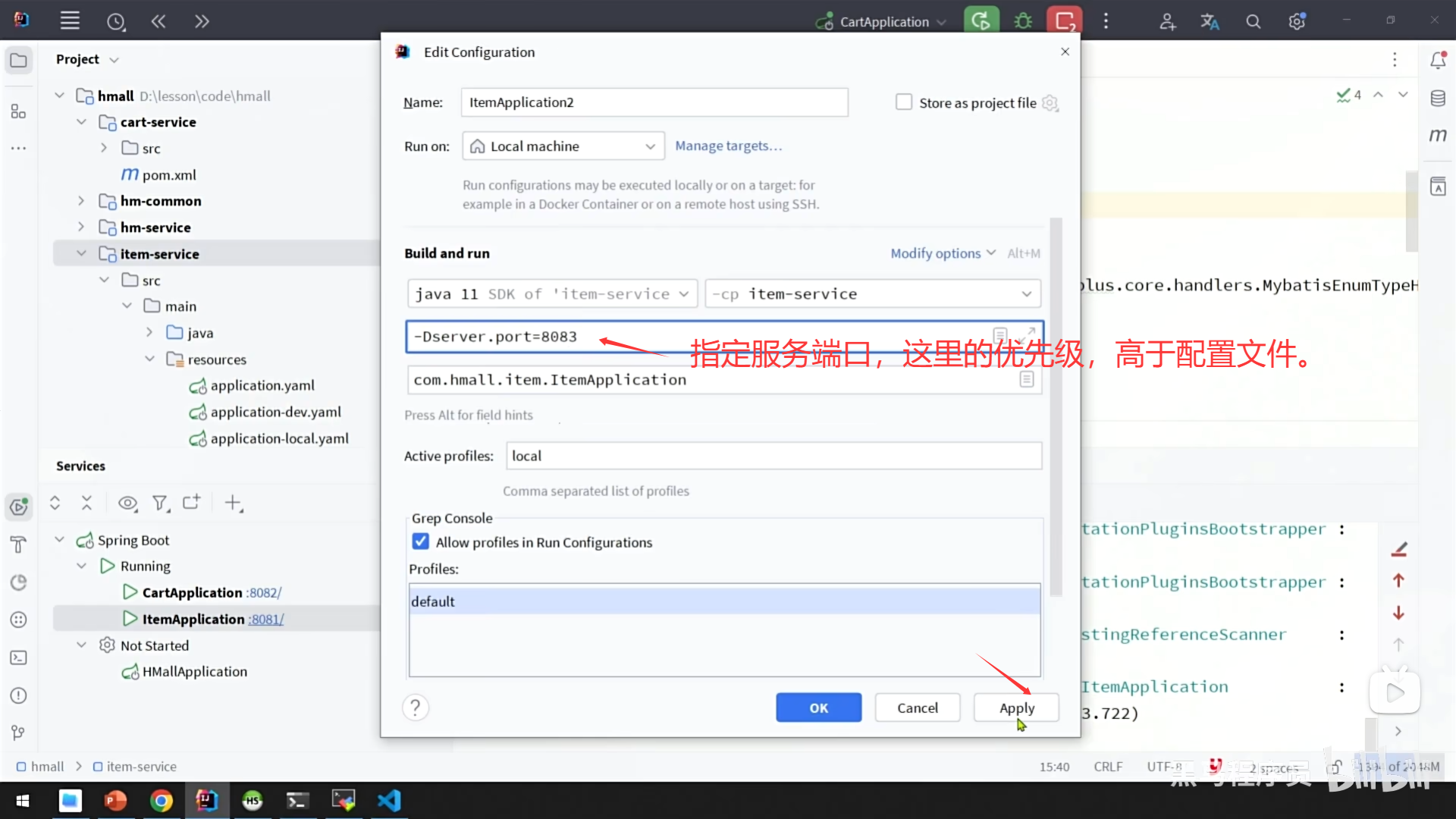Open the Local machine Run on dropdown
Viewport: 1456px width, 819px height.
tap(563, 146)
